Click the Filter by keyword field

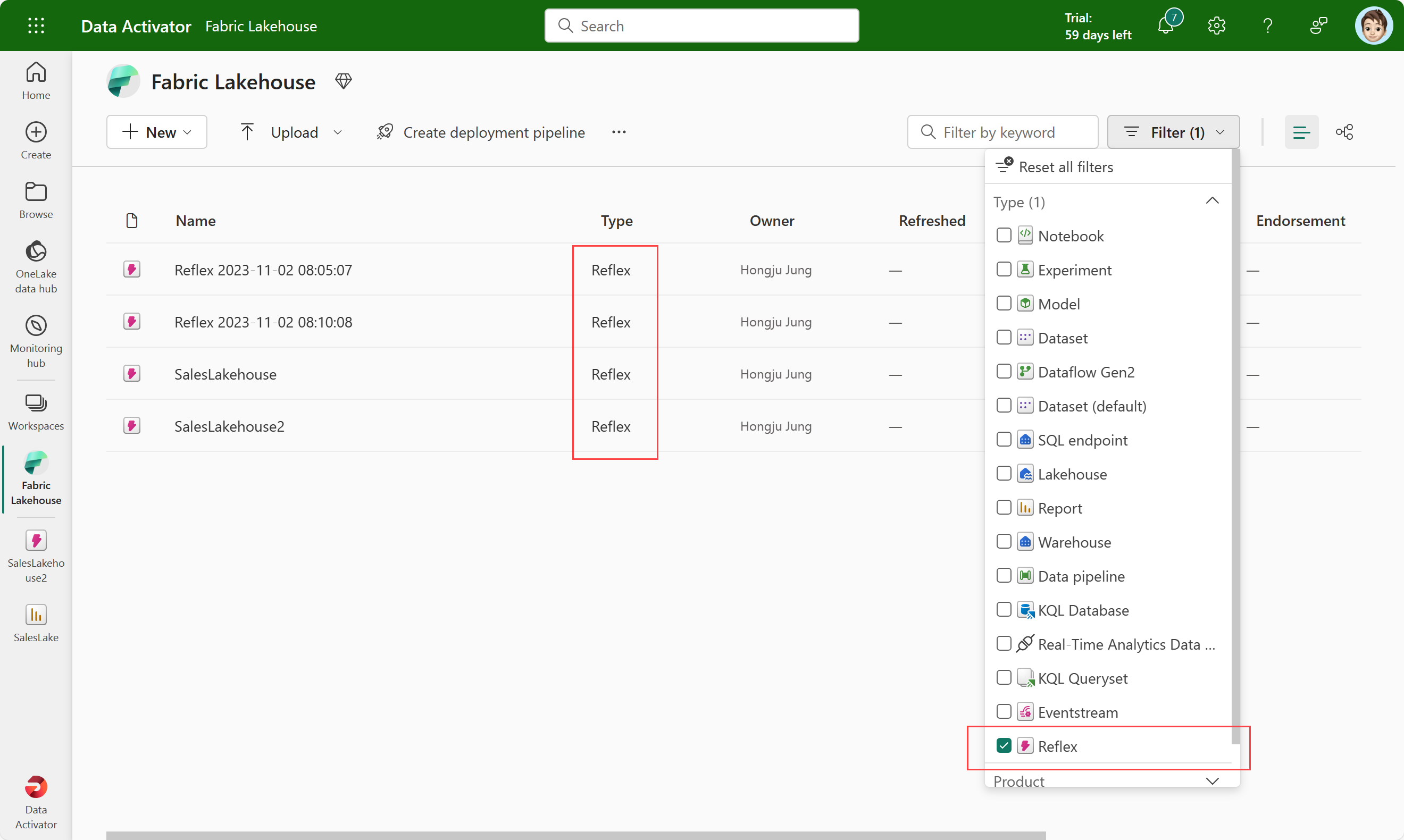pos(1002,132)
